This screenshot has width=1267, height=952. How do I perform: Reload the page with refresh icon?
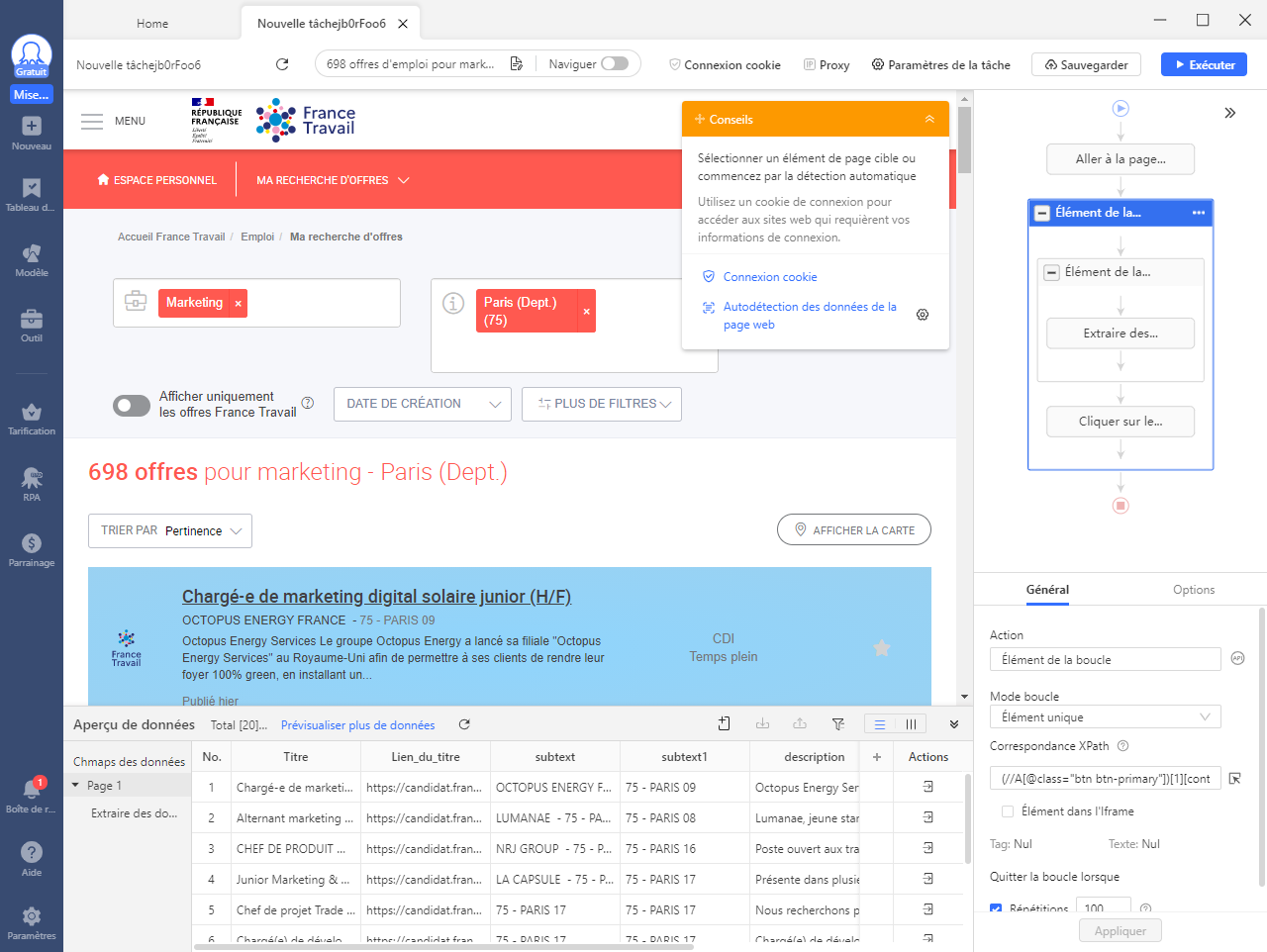click(x=282, y=64)
